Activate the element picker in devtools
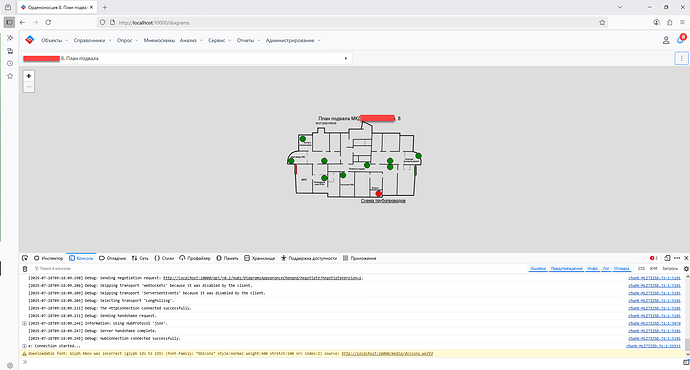The height and width of the screenshot is (370, 690). [x=25, y=258]
